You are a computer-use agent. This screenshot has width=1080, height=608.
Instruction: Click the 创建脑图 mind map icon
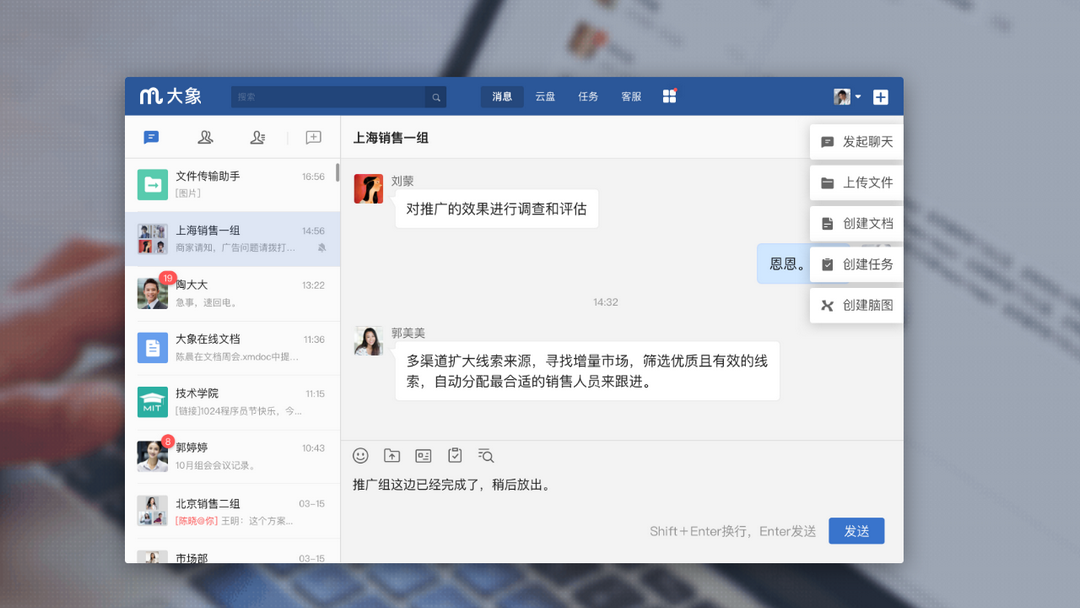pyautogui.click(x=827, y=306)
